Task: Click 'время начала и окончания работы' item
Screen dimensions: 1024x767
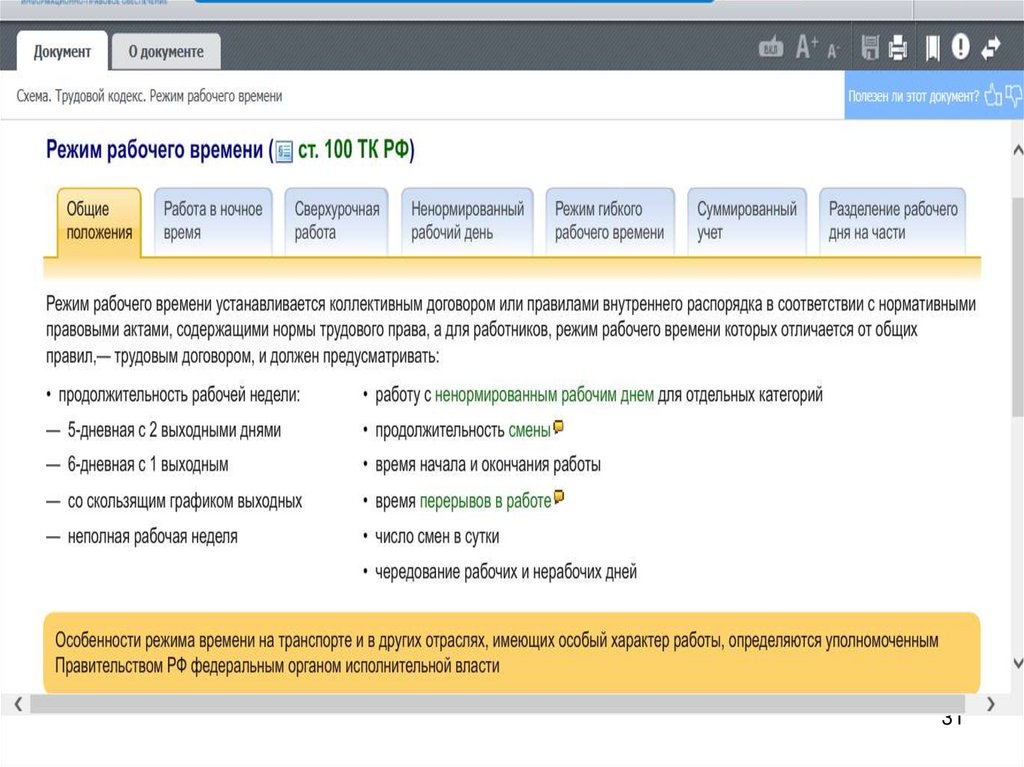Action: [x=488, y=465]
